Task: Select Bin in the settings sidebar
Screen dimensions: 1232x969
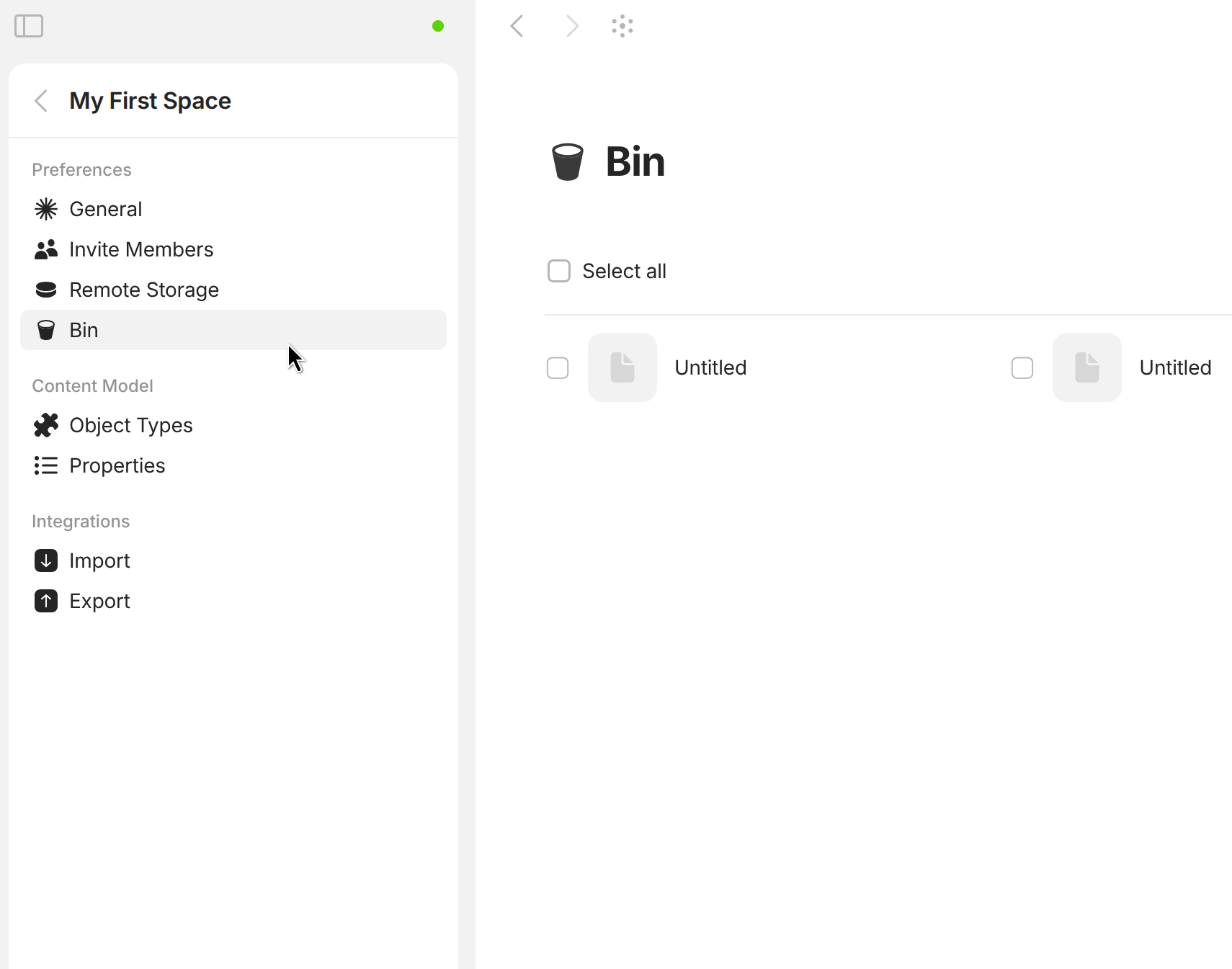Action: click(233, 330)
